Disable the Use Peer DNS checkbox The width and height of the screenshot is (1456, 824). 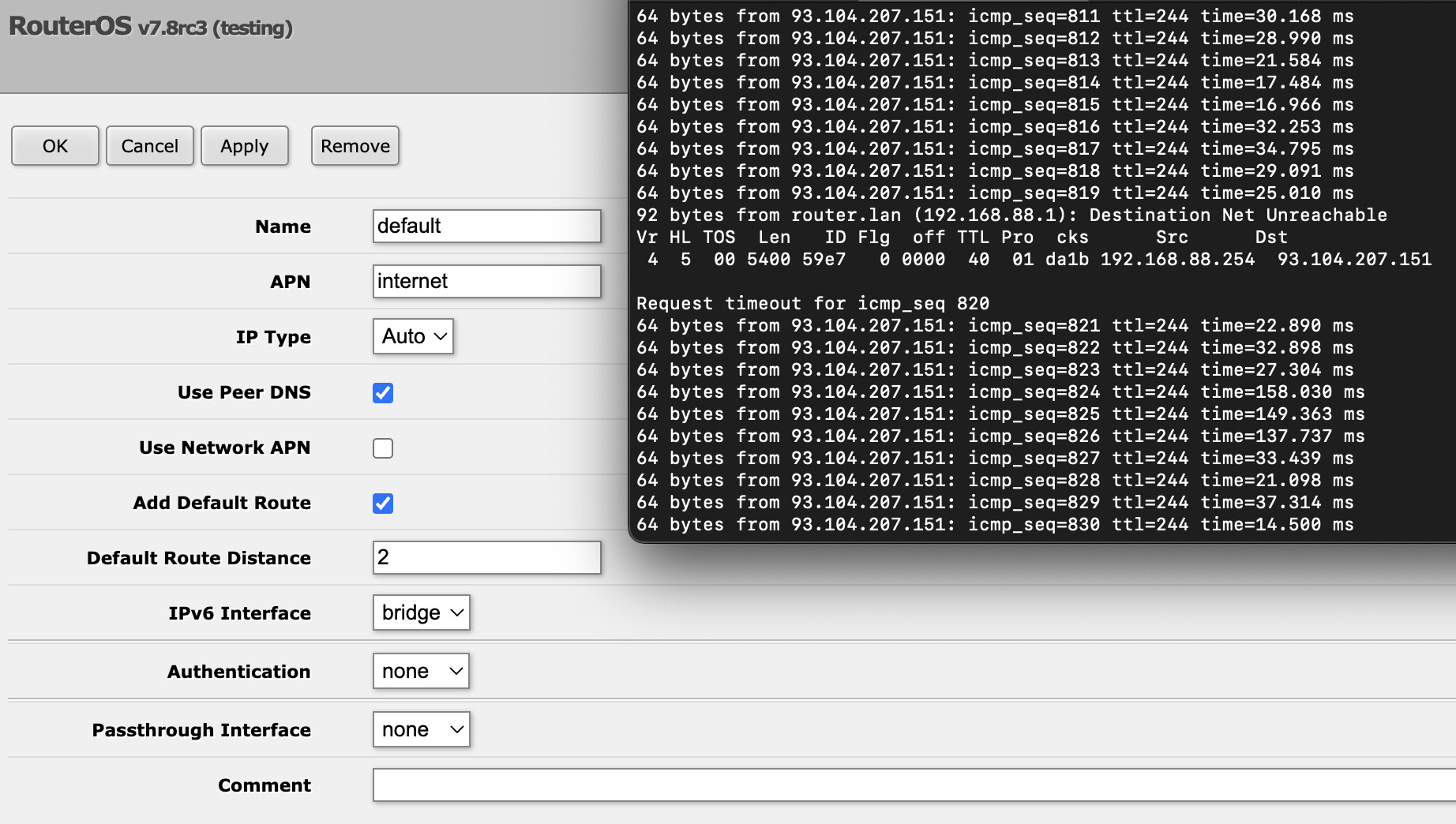(x=383, y=392)
